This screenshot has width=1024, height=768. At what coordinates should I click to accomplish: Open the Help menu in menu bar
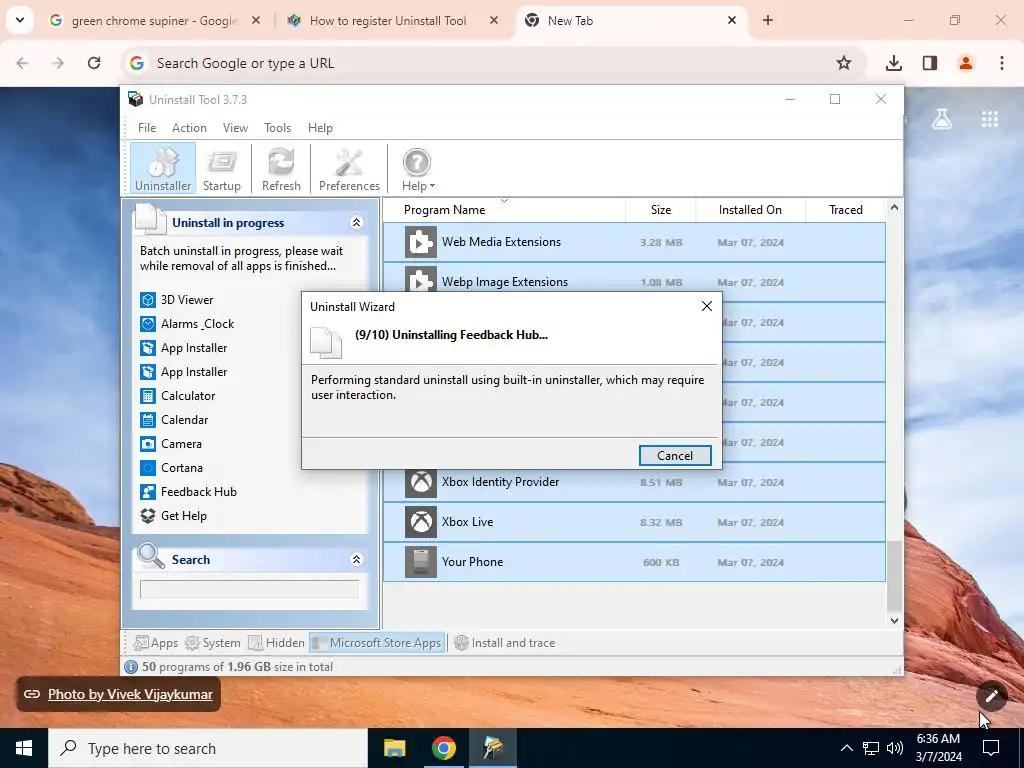[x=320, y=128]
